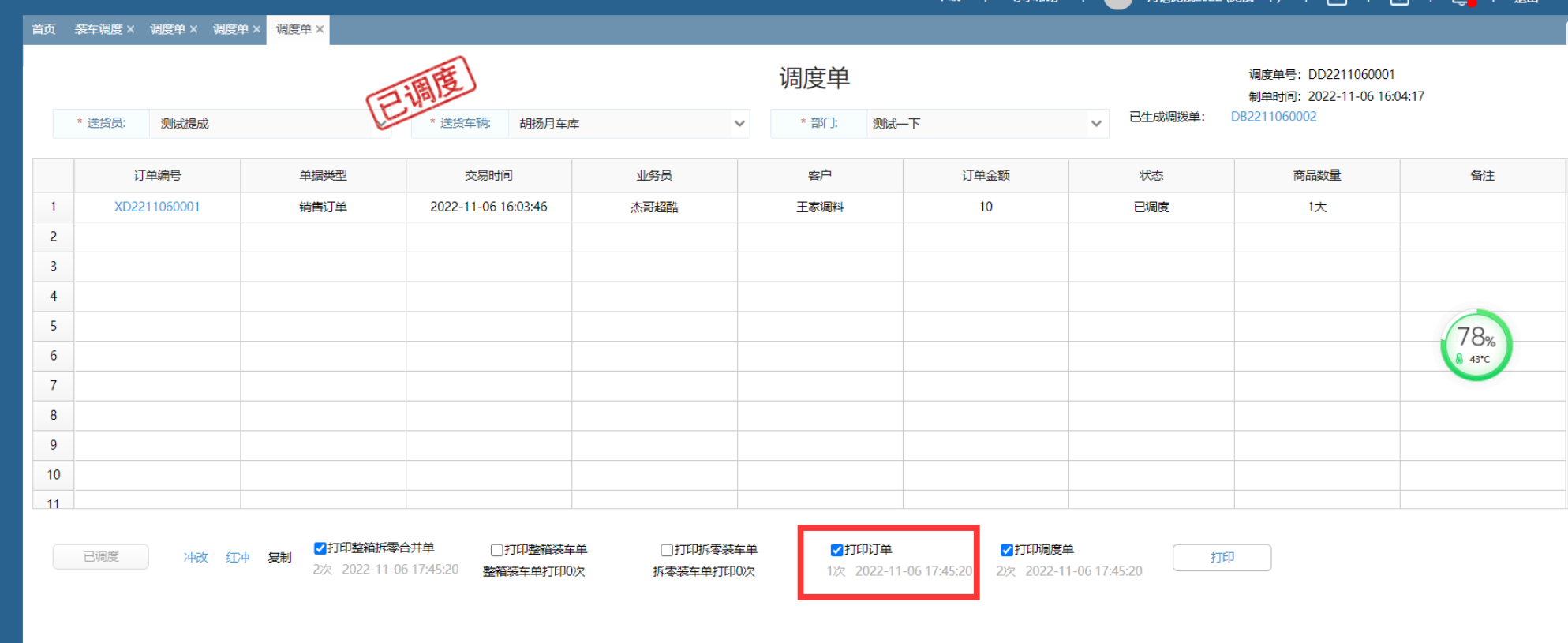The image size is (1568, 643).
Task: Click the 商品数量 column header
Action: pyautogui.click(x=1317, y=175)
